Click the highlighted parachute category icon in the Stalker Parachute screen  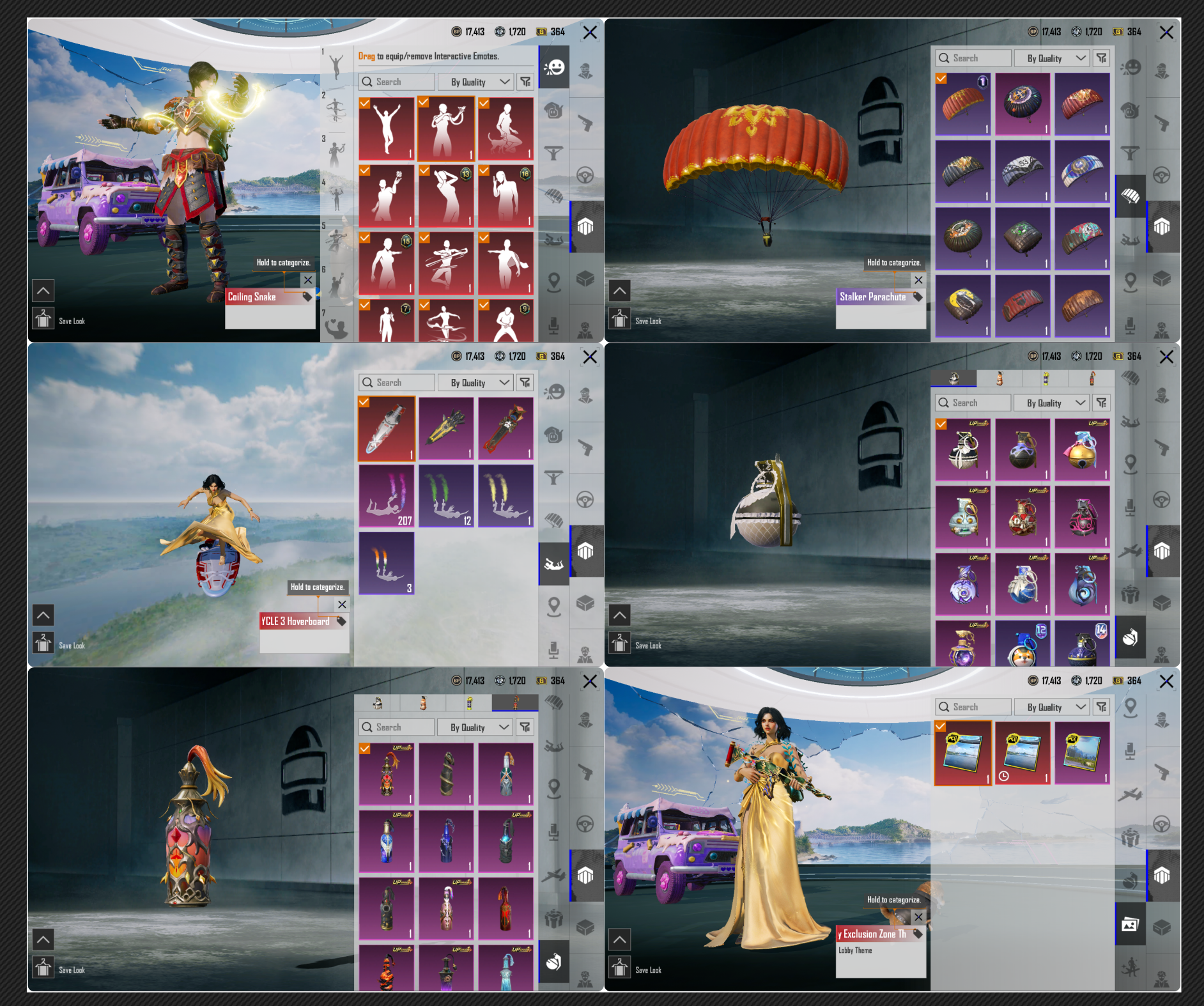pyautogui.click(x=1131, y=196)
